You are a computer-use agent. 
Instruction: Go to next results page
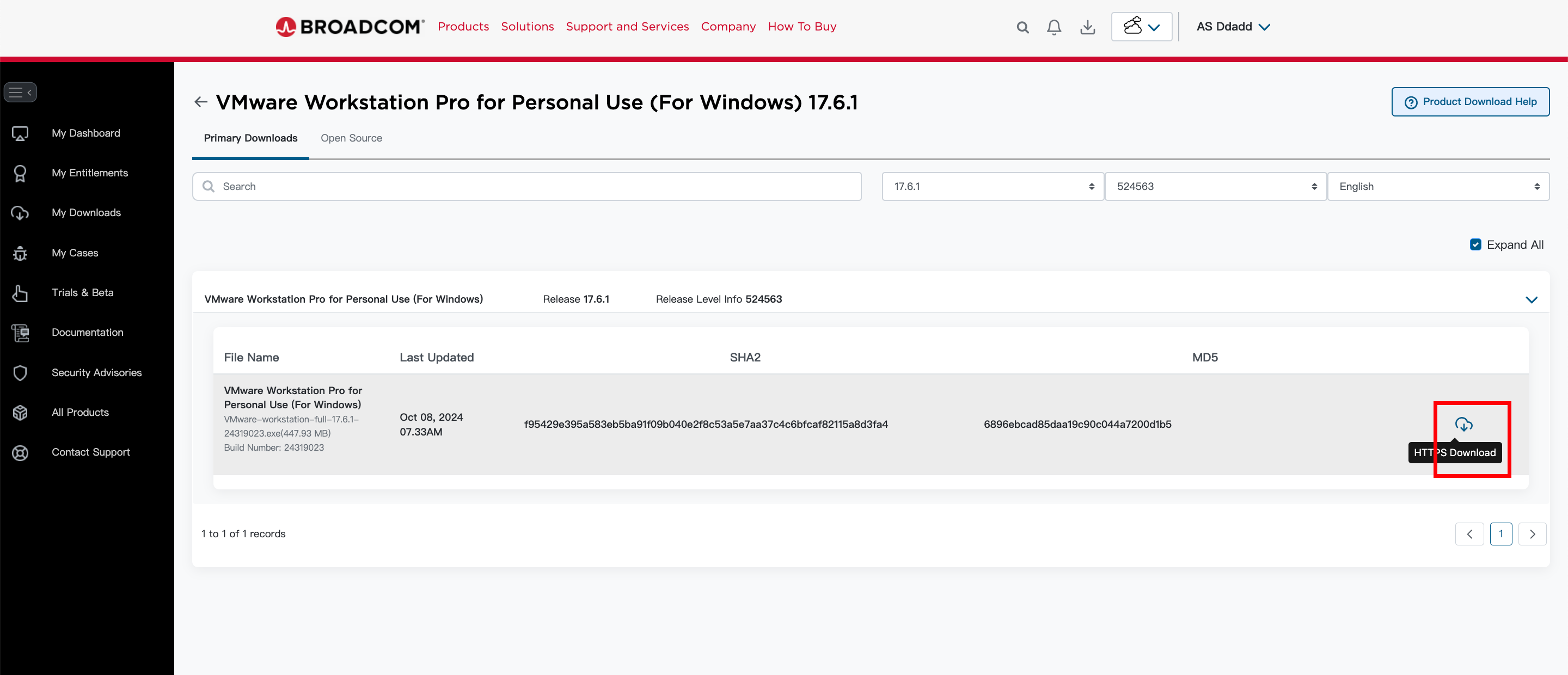[x=1532, y=535]
